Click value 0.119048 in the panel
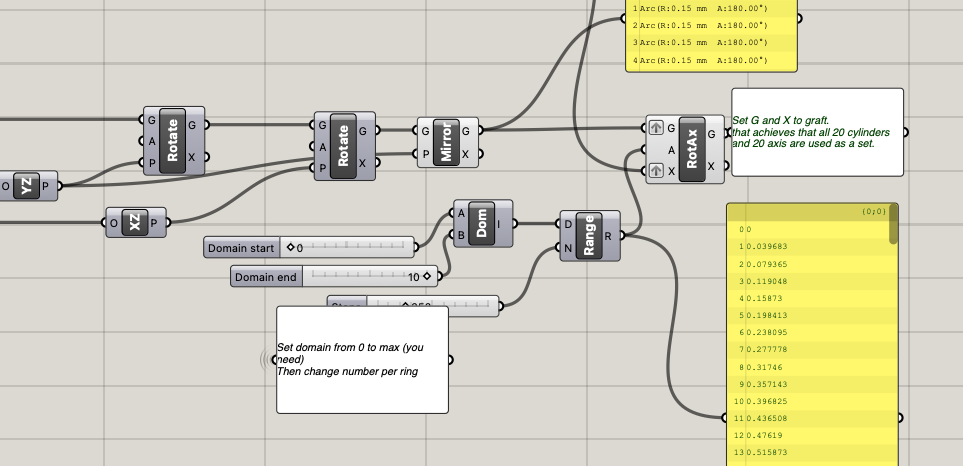 coord(765,281)
